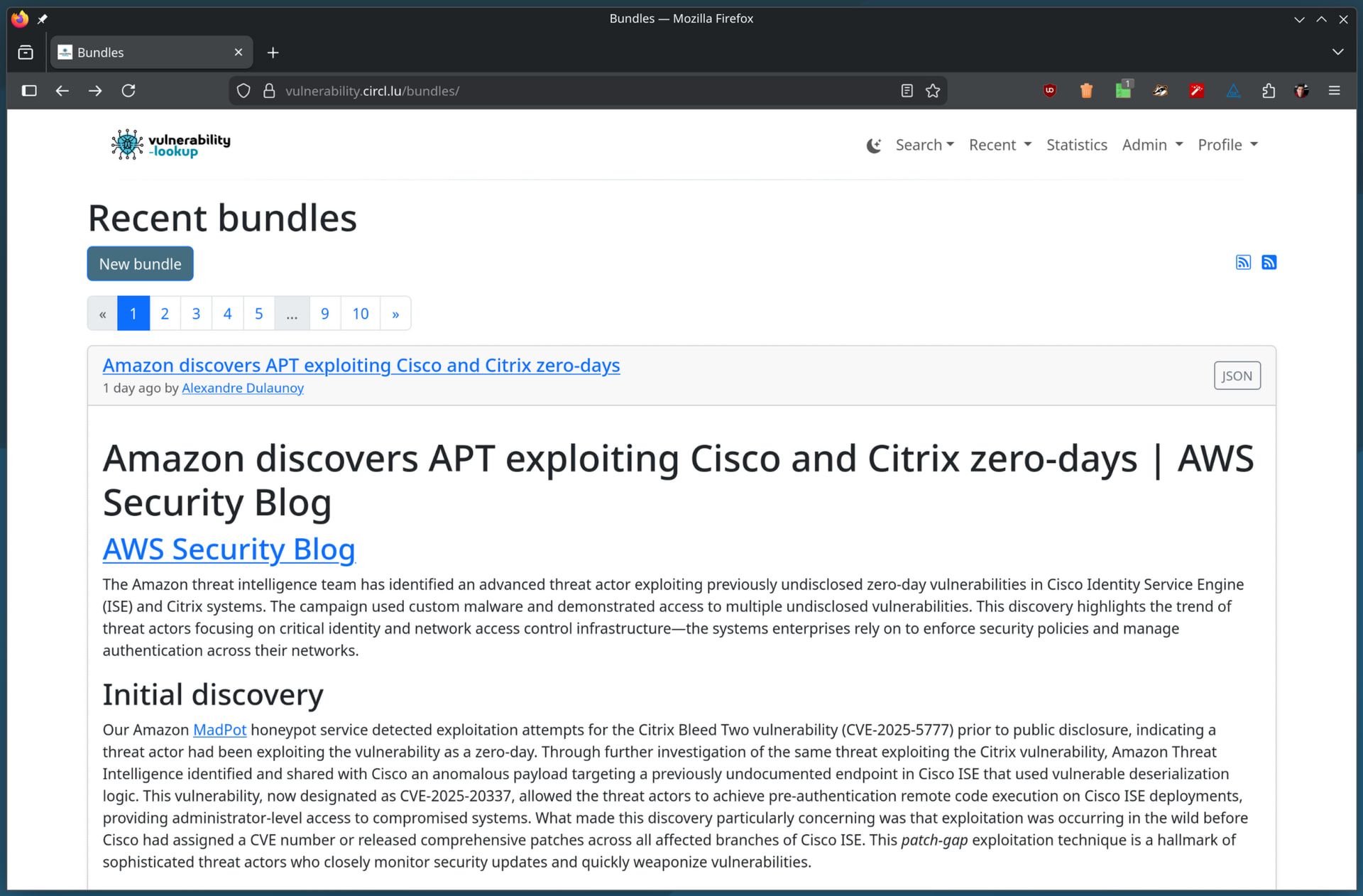Click the solid blue Atom feed icon

(1269, 263)
